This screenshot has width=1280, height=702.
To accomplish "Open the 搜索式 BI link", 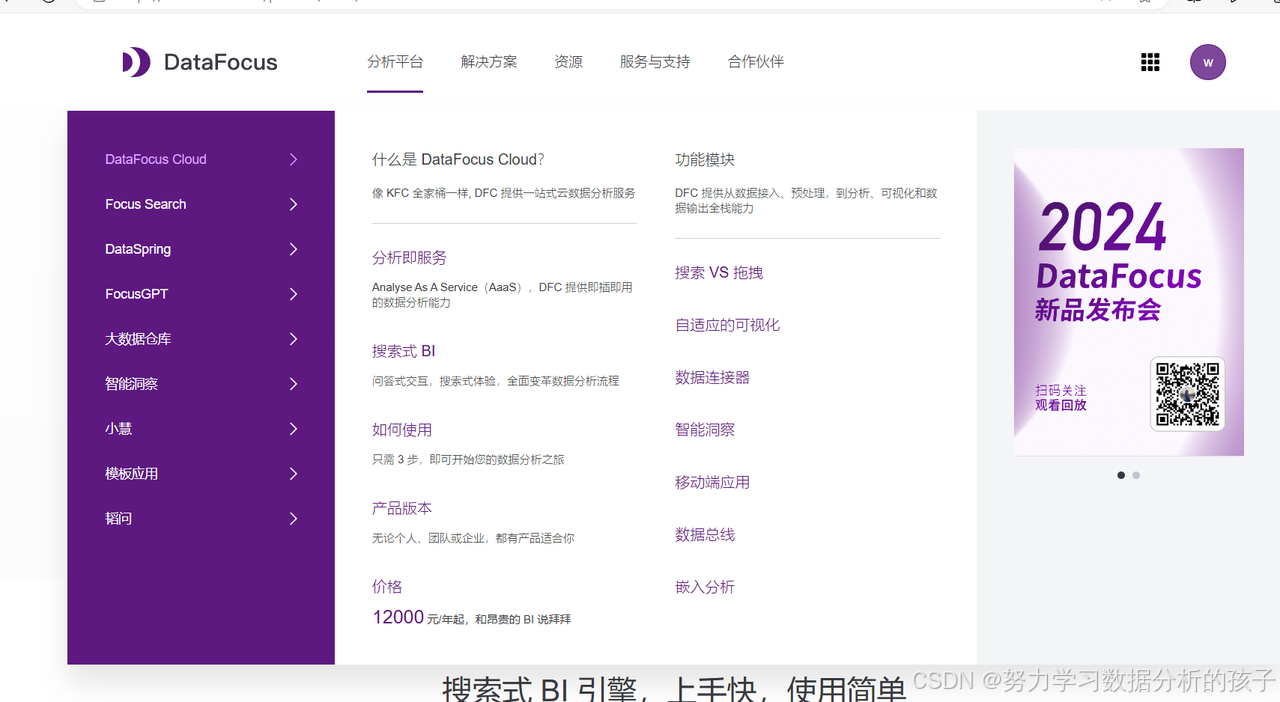I will (404, 352).
